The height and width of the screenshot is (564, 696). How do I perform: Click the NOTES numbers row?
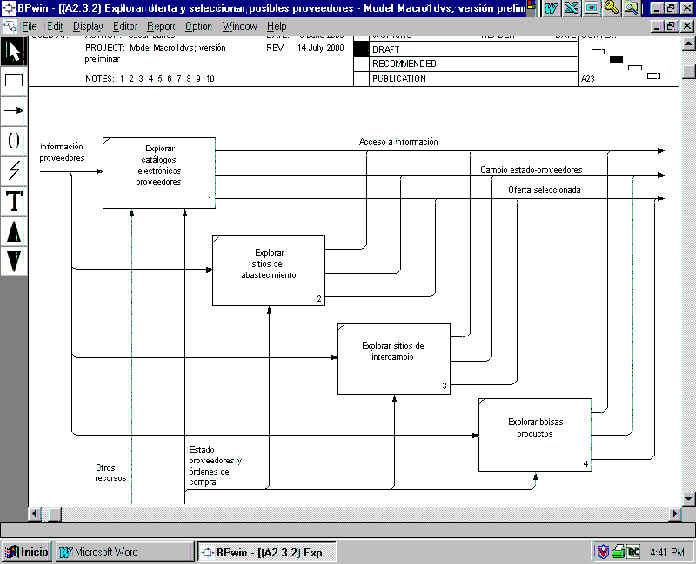pyautogui.click(x=150, y=79)
